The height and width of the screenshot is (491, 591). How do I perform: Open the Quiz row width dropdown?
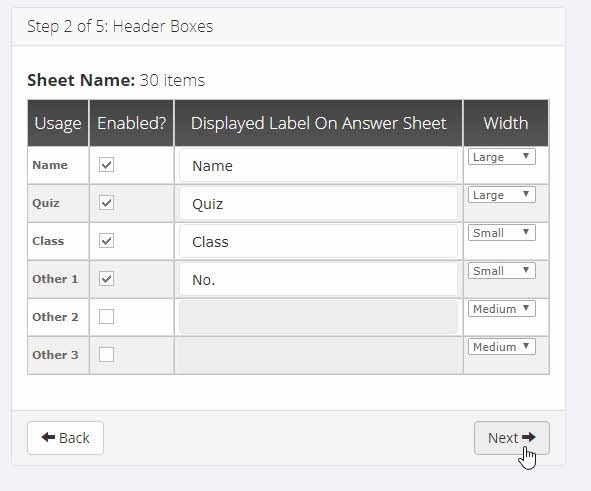502,195
